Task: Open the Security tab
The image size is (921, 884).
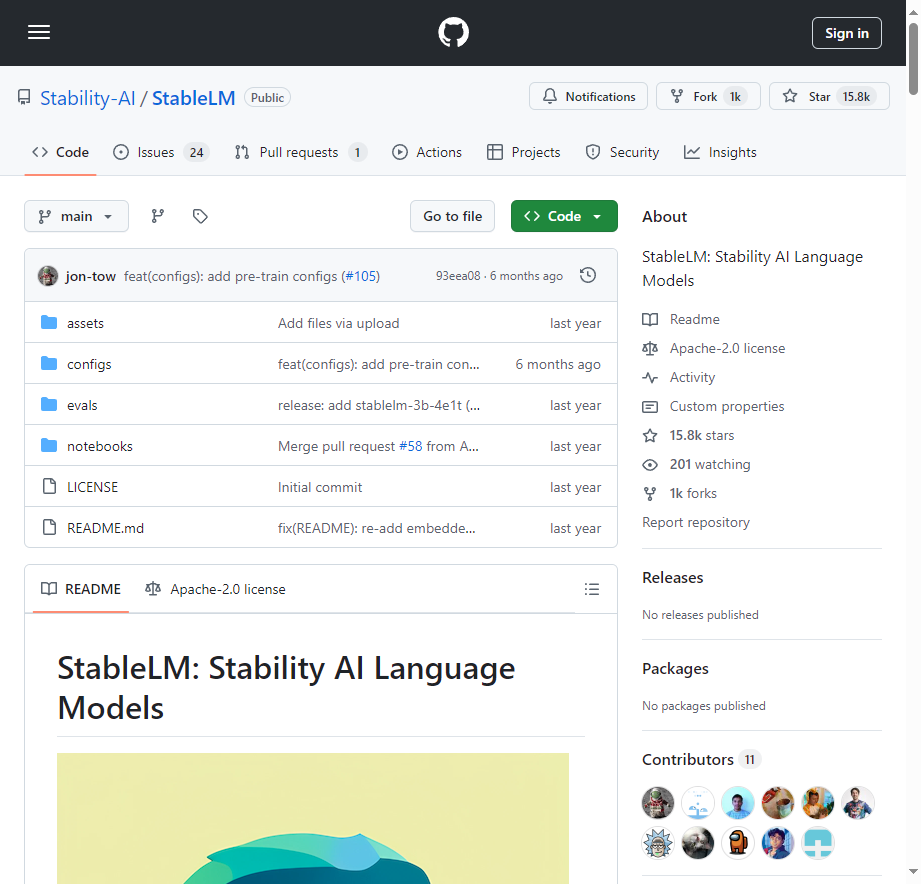Action: point(623,152)
